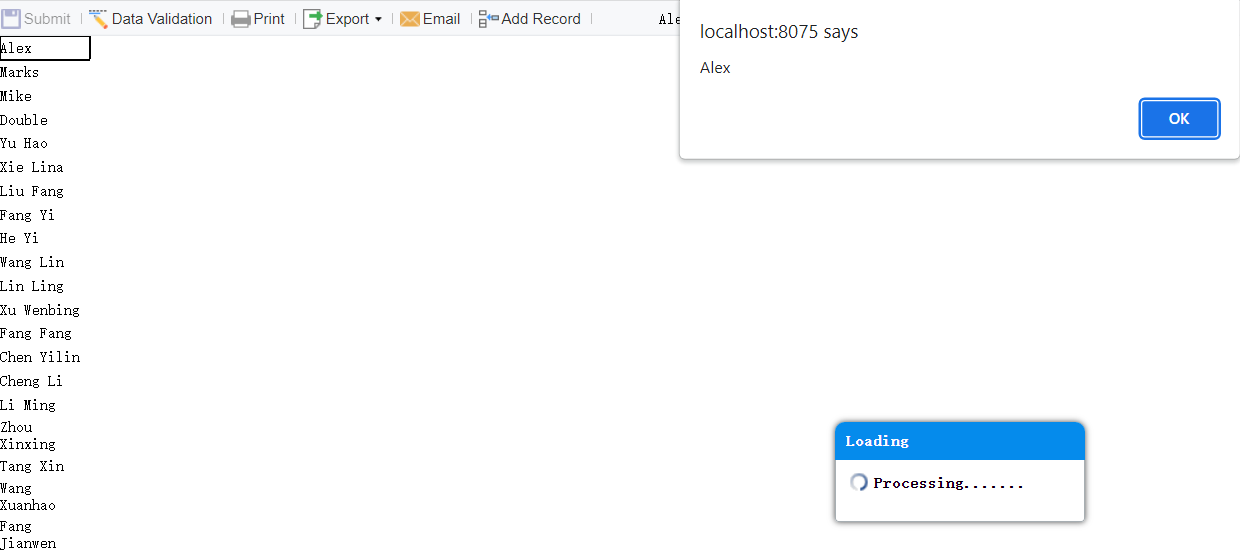Click the Loading dialog title bar
Viewport: 1240px width, 557px height.
click(x=960, y=441)
